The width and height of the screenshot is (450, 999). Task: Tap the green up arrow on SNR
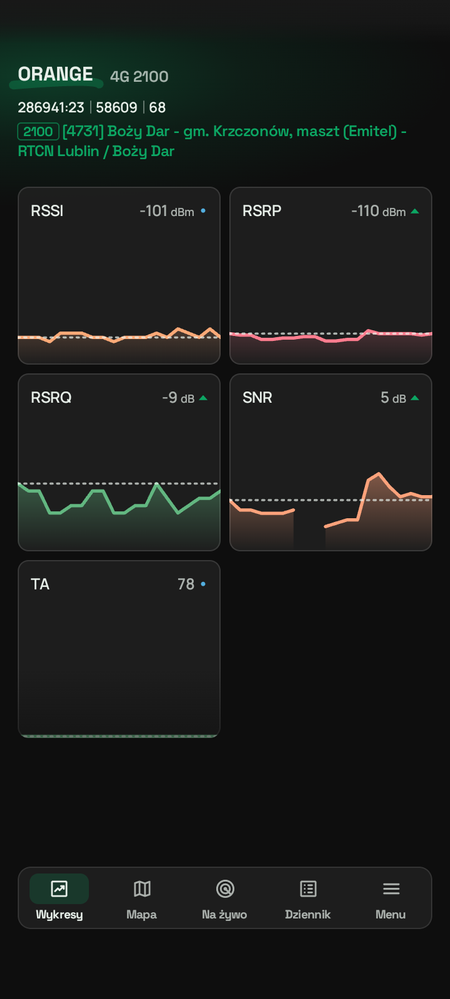pos(415,398)
